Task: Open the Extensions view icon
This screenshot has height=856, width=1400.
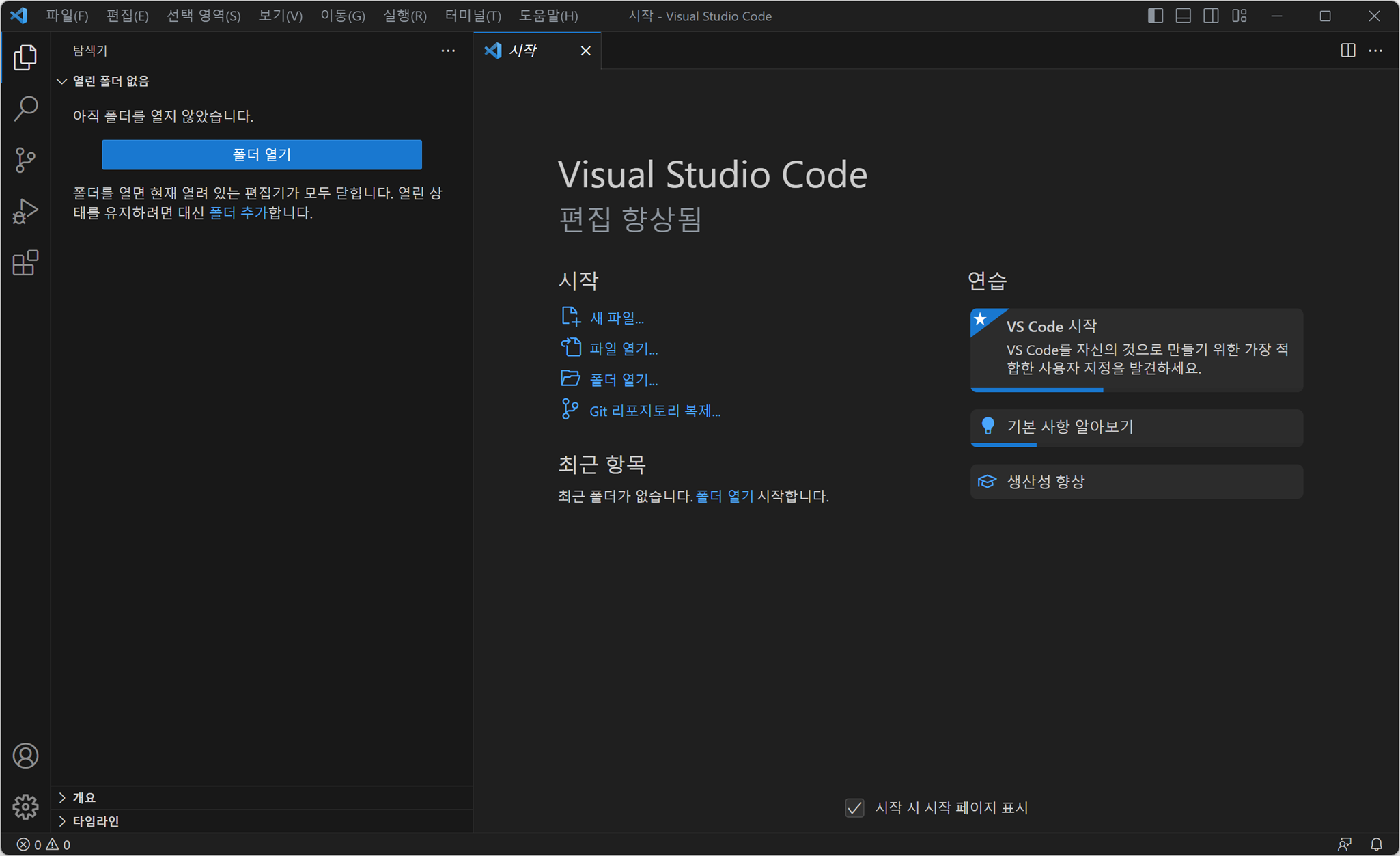Action: coord(25,263)
